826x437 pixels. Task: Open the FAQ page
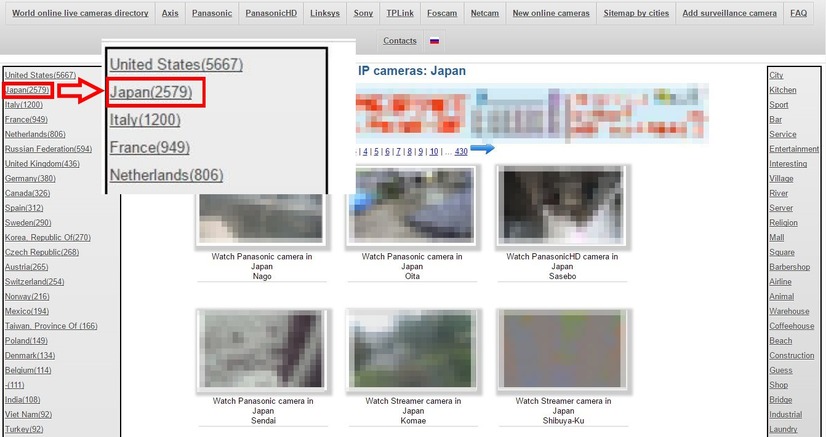point(798,13)
